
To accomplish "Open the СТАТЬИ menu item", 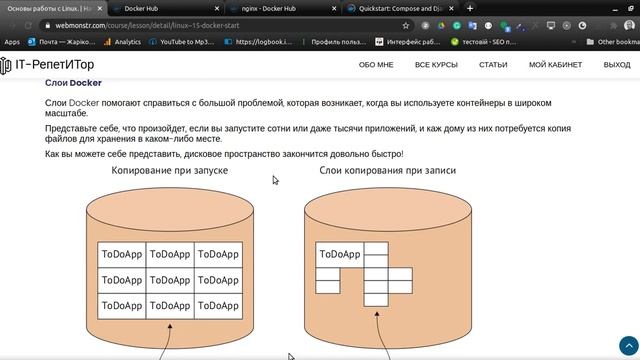I will pyautogui.click(x=493, y=64).
